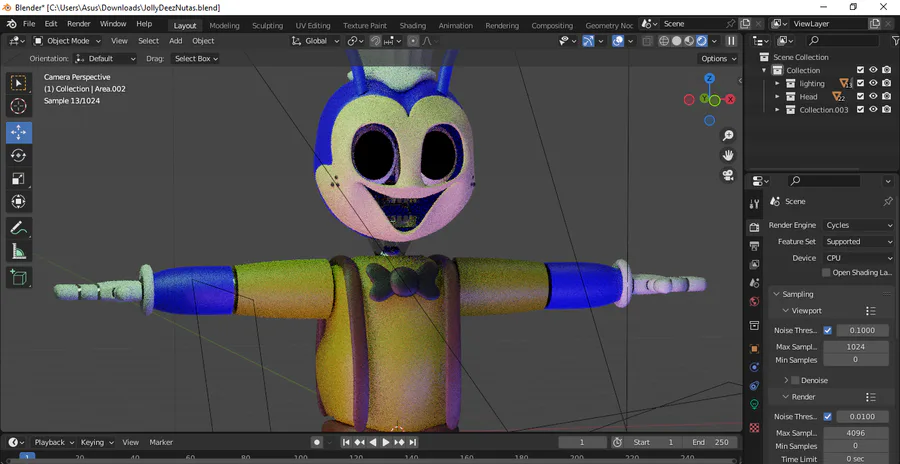Open the Device CPU dropdown

point(859,258)
